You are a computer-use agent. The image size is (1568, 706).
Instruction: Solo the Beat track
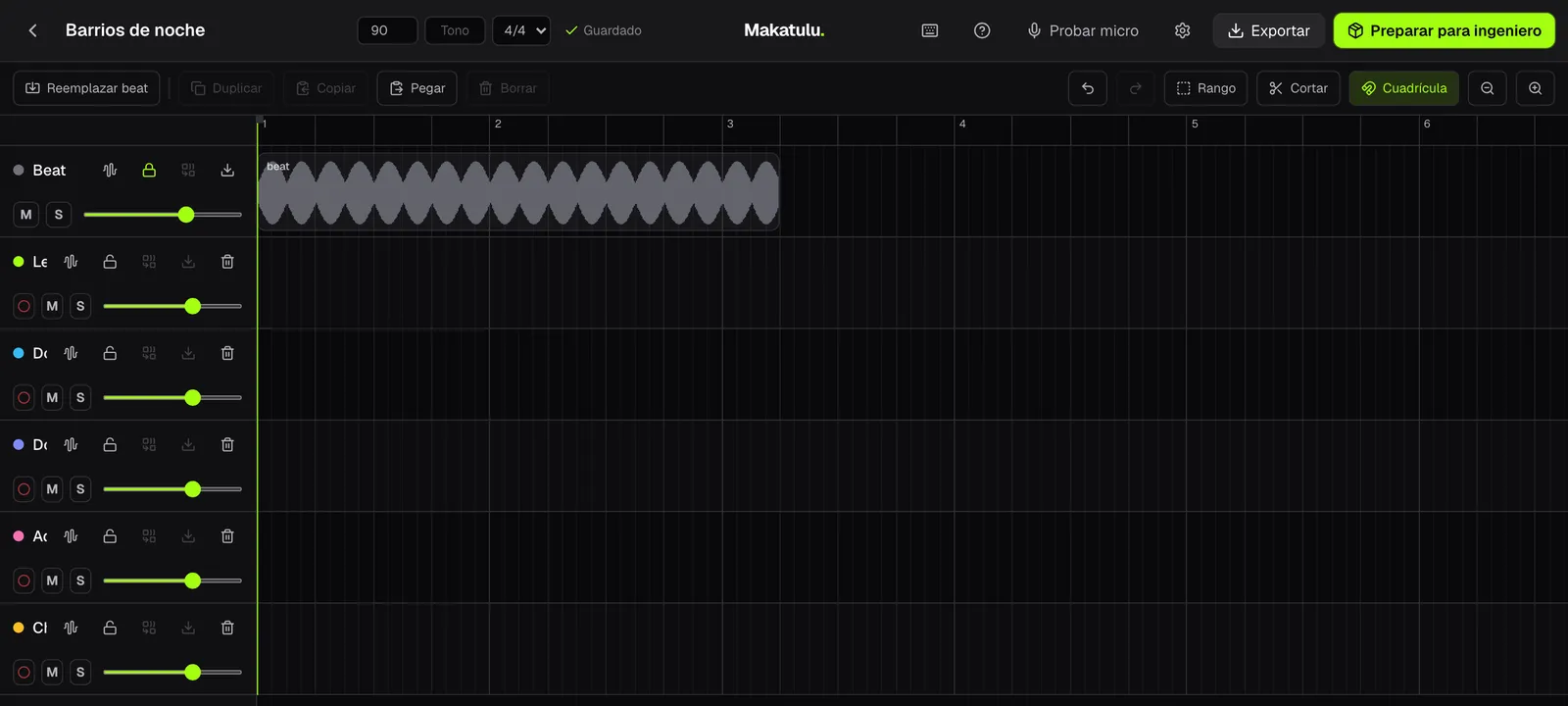coord(59,215)
